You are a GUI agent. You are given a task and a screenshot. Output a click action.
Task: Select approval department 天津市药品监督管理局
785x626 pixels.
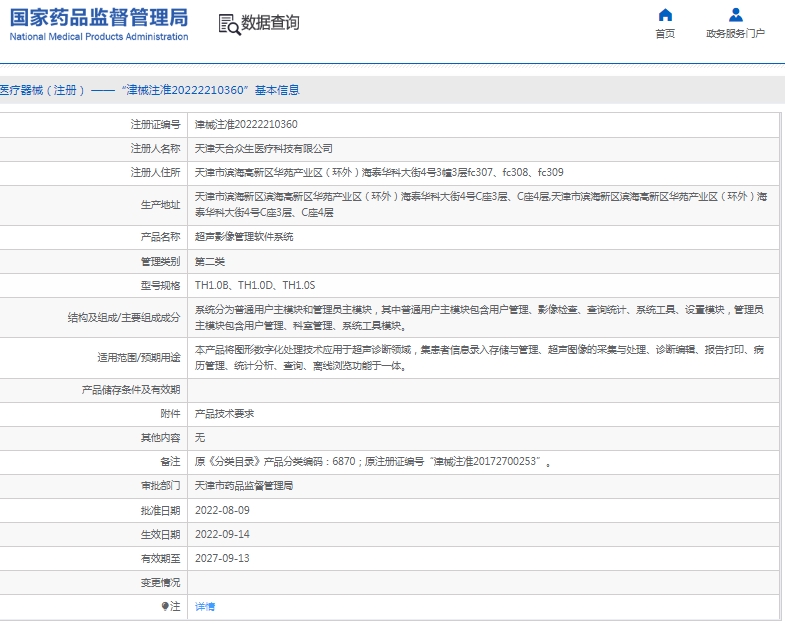coord(244,485)
